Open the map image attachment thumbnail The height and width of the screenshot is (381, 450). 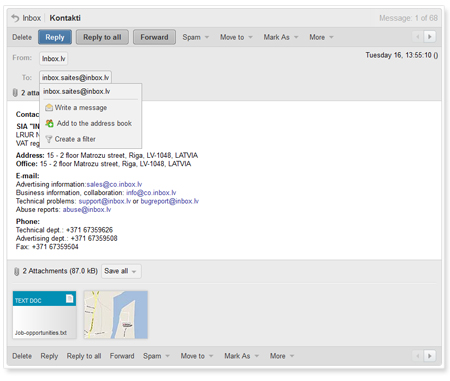pos(116,315)
